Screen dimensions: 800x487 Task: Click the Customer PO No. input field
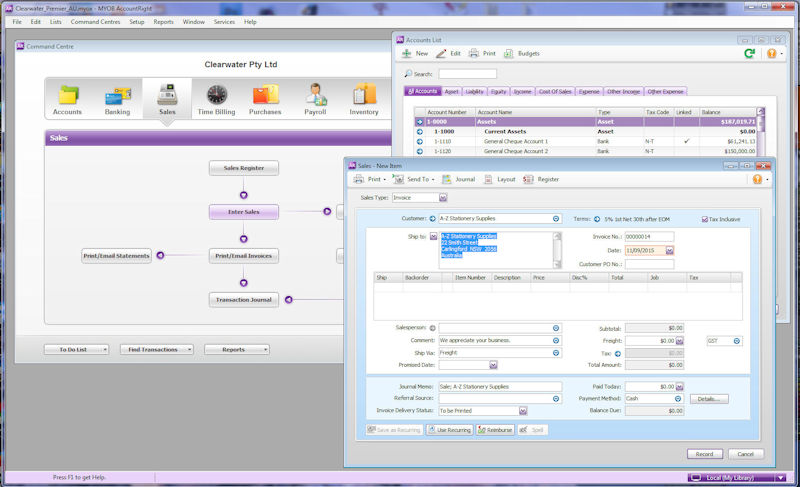(x=649, y=264)
